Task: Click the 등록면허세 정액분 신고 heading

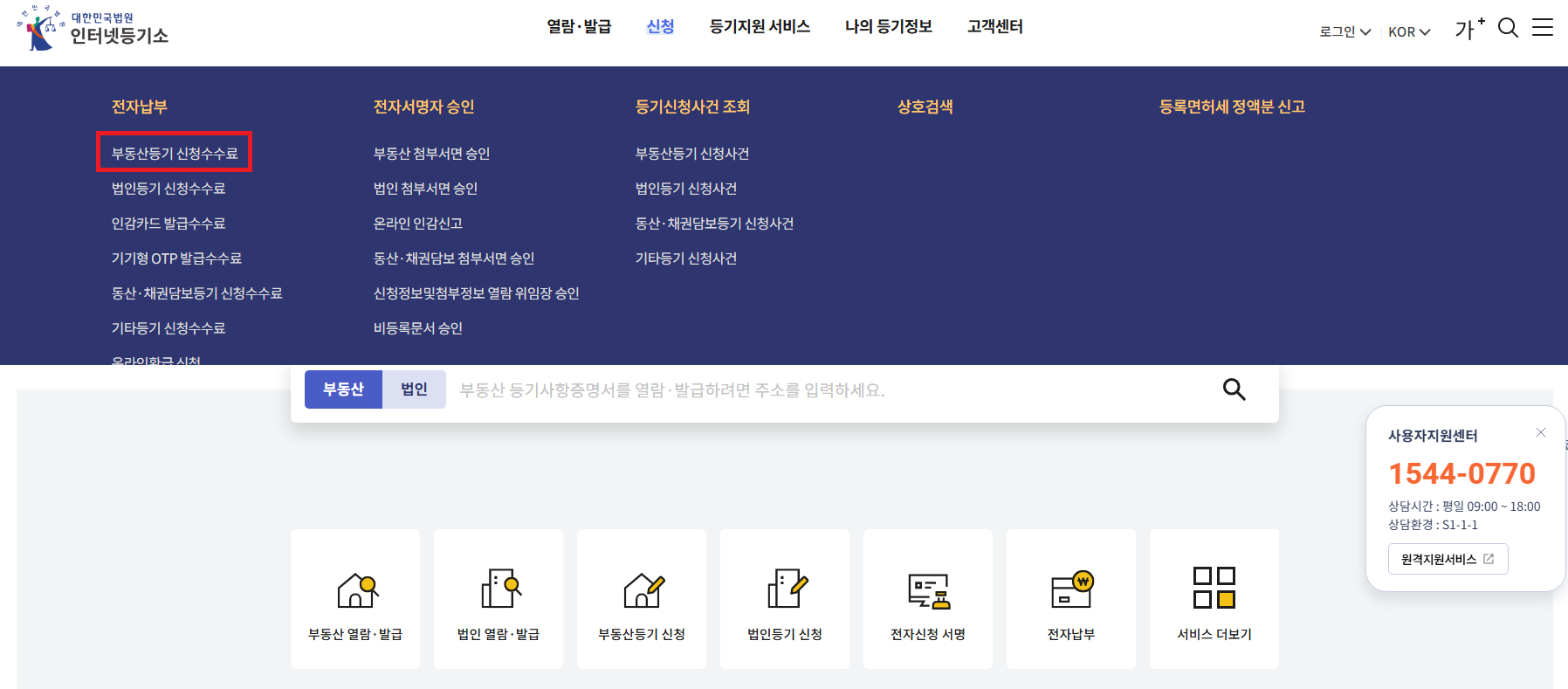Action: click(x=1232, y=107)
